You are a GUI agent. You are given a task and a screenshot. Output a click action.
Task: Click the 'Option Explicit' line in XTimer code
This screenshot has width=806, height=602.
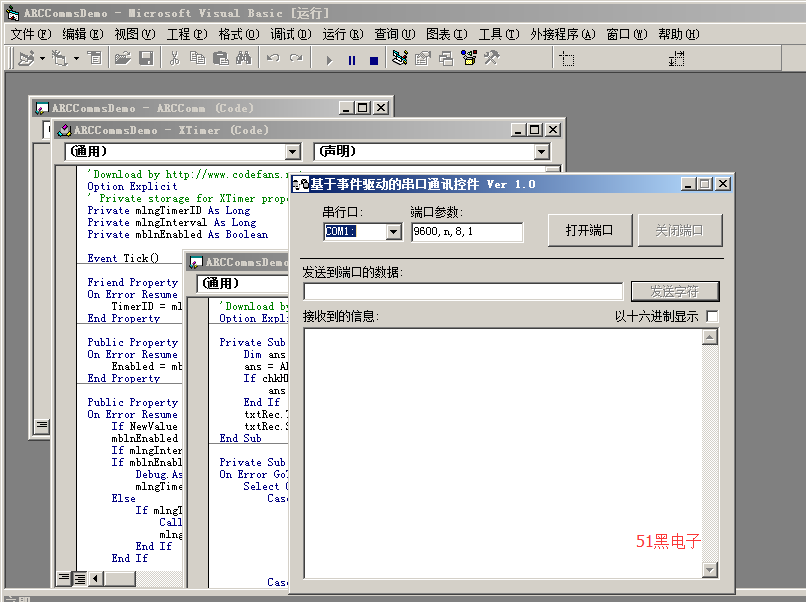[x=132, y=186]
